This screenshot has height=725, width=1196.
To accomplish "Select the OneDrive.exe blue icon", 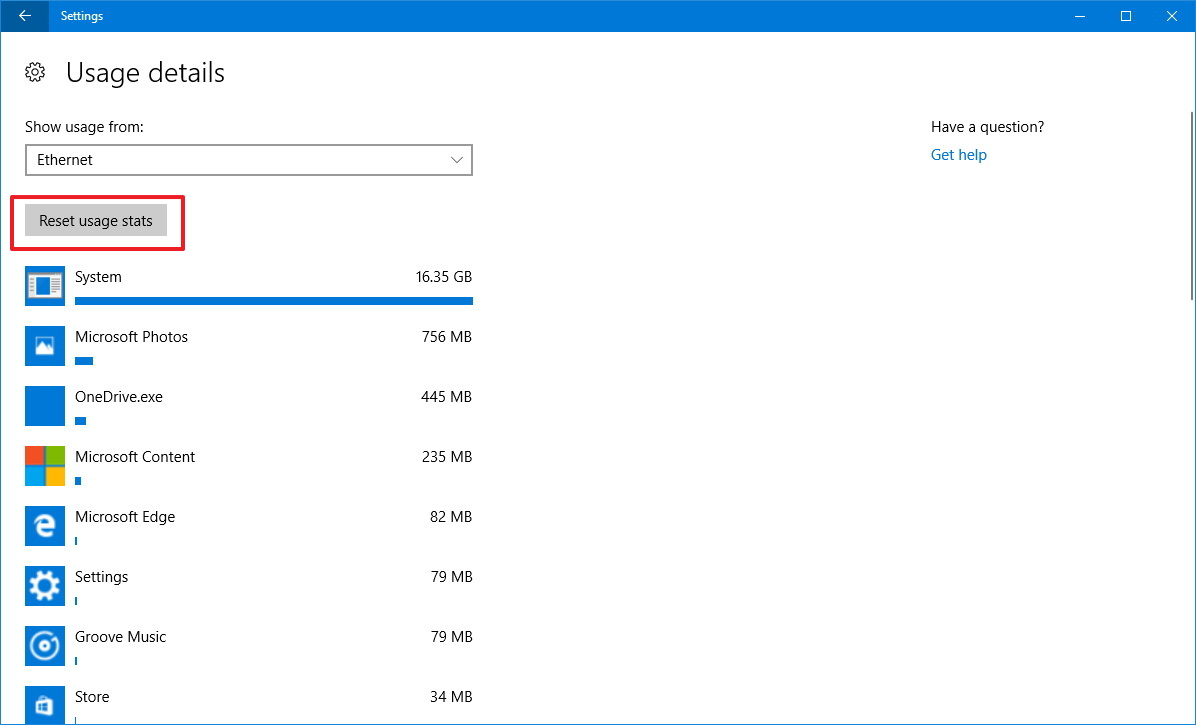I will [45, 406].
